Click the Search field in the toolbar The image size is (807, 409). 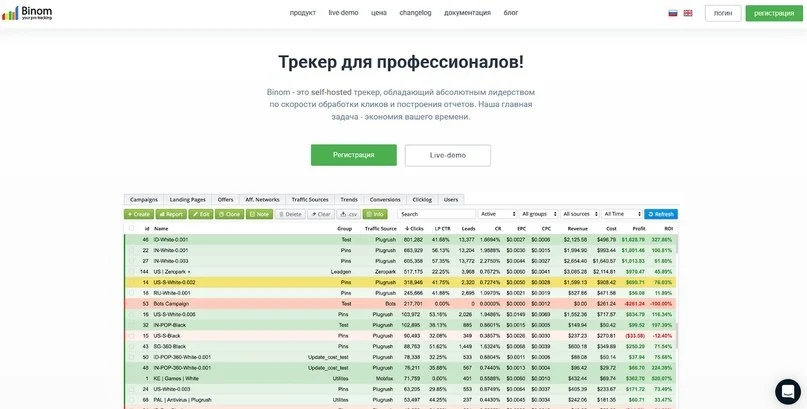pos(437,214)
